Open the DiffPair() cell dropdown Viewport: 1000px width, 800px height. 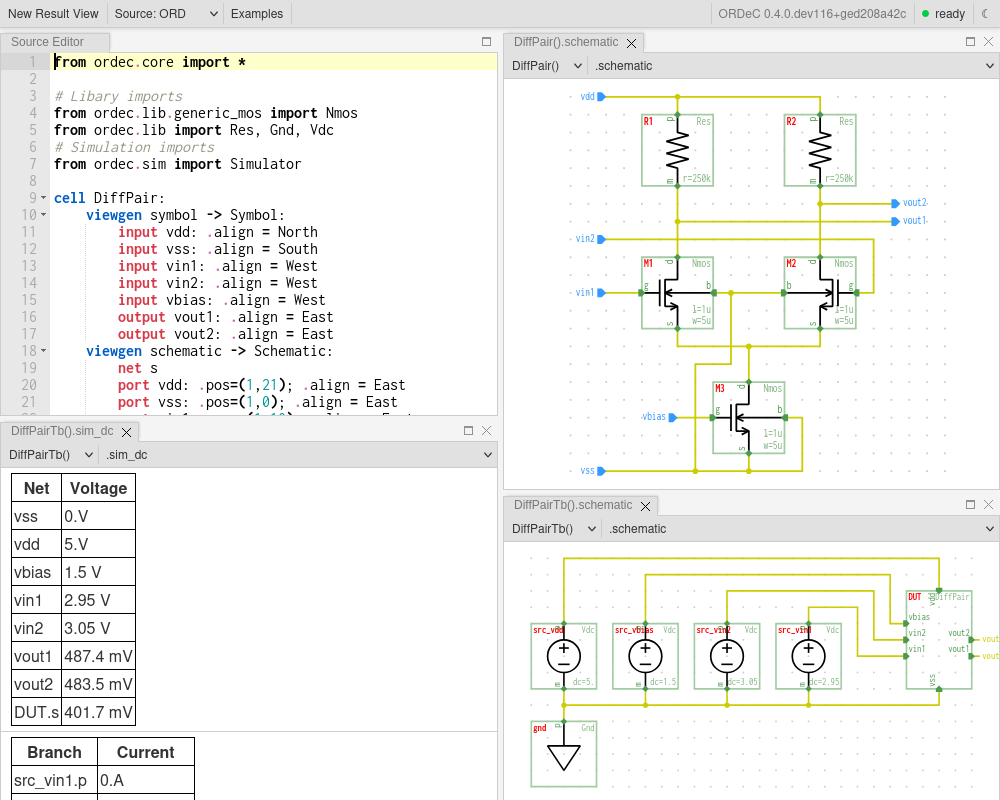[x=547, y=66]
